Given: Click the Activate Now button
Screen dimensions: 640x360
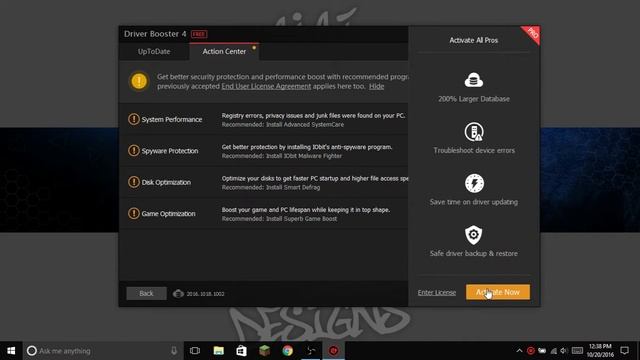Looking at the screenshot, I should click(x=498, y=292).
